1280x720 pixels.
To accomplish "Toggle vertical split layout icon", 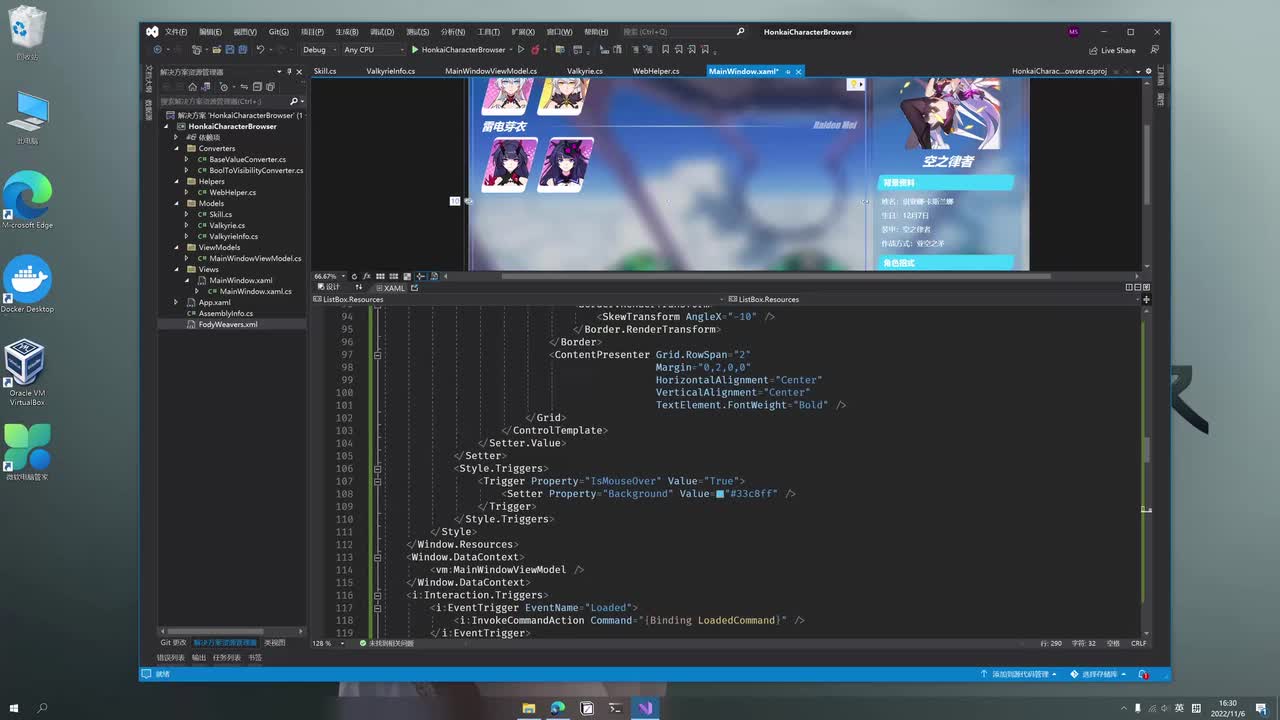I will 1129,288.
